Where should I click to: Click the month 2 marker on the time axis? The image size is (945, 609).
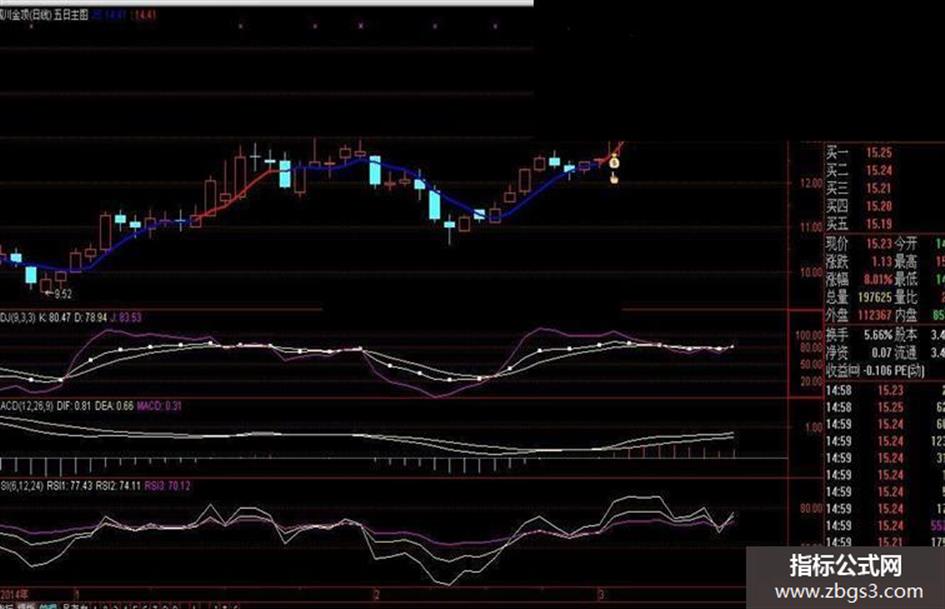point(376,595)
